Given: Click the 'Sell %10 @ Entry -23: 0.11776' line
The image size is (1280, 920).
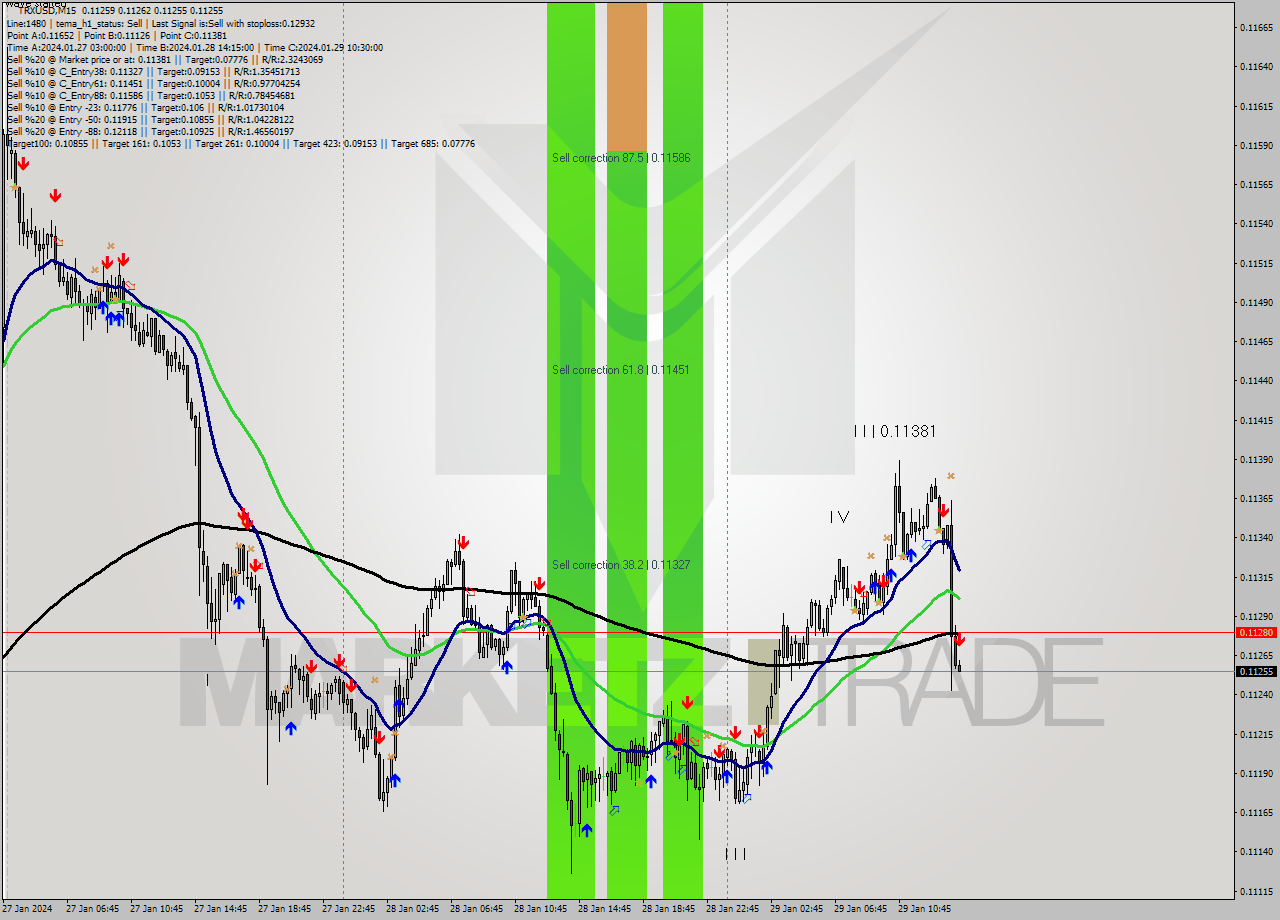Looking at the screenshot, I should pos(145,107).
